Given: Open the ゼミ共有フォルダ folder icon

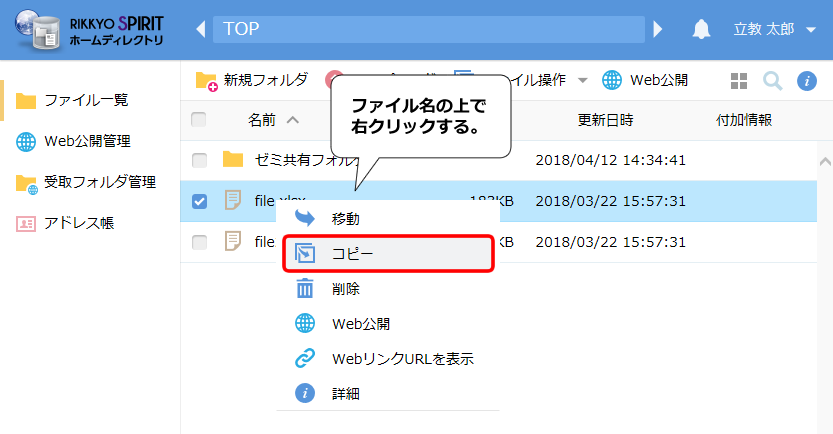Looking at the screenshot, I should [233, 159].
